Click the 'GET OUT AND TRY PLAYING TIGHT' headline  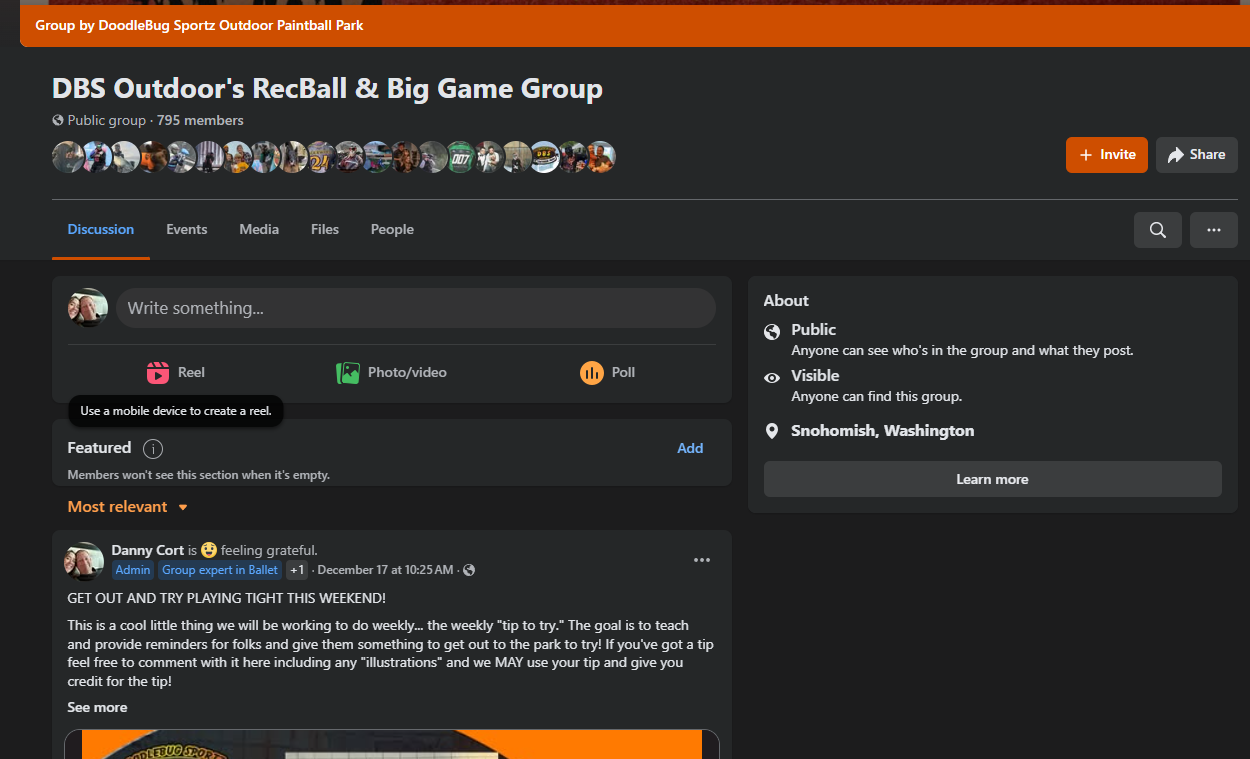coord(227,598)
